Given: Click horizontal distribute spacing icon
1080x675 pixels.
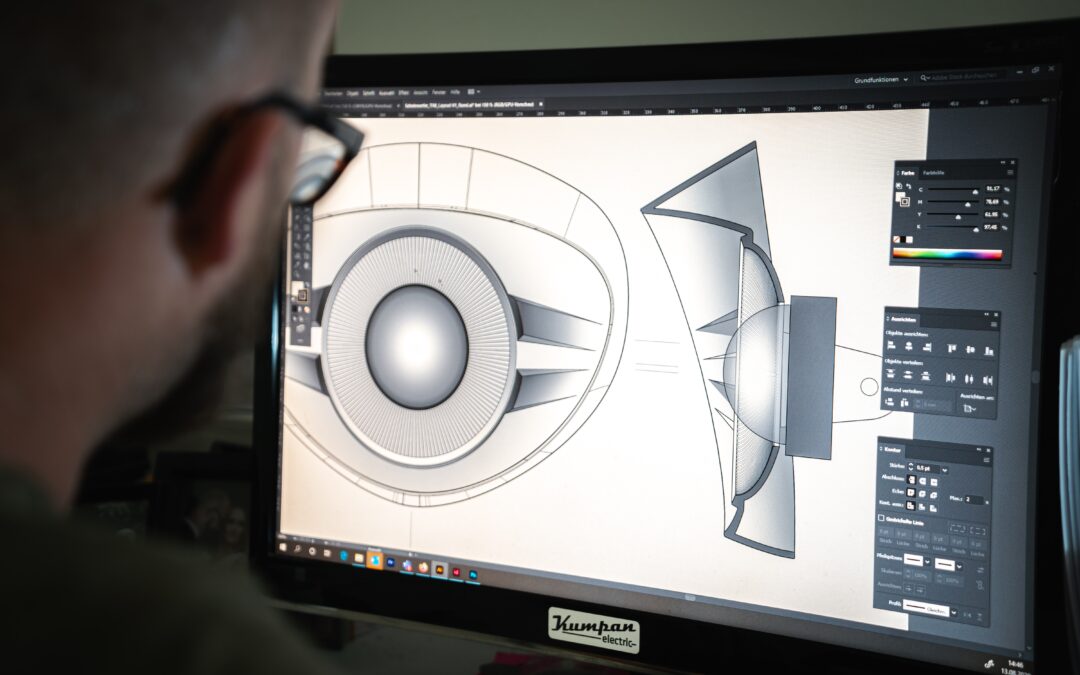Looking at the screenshot, I should click(904, 403).
